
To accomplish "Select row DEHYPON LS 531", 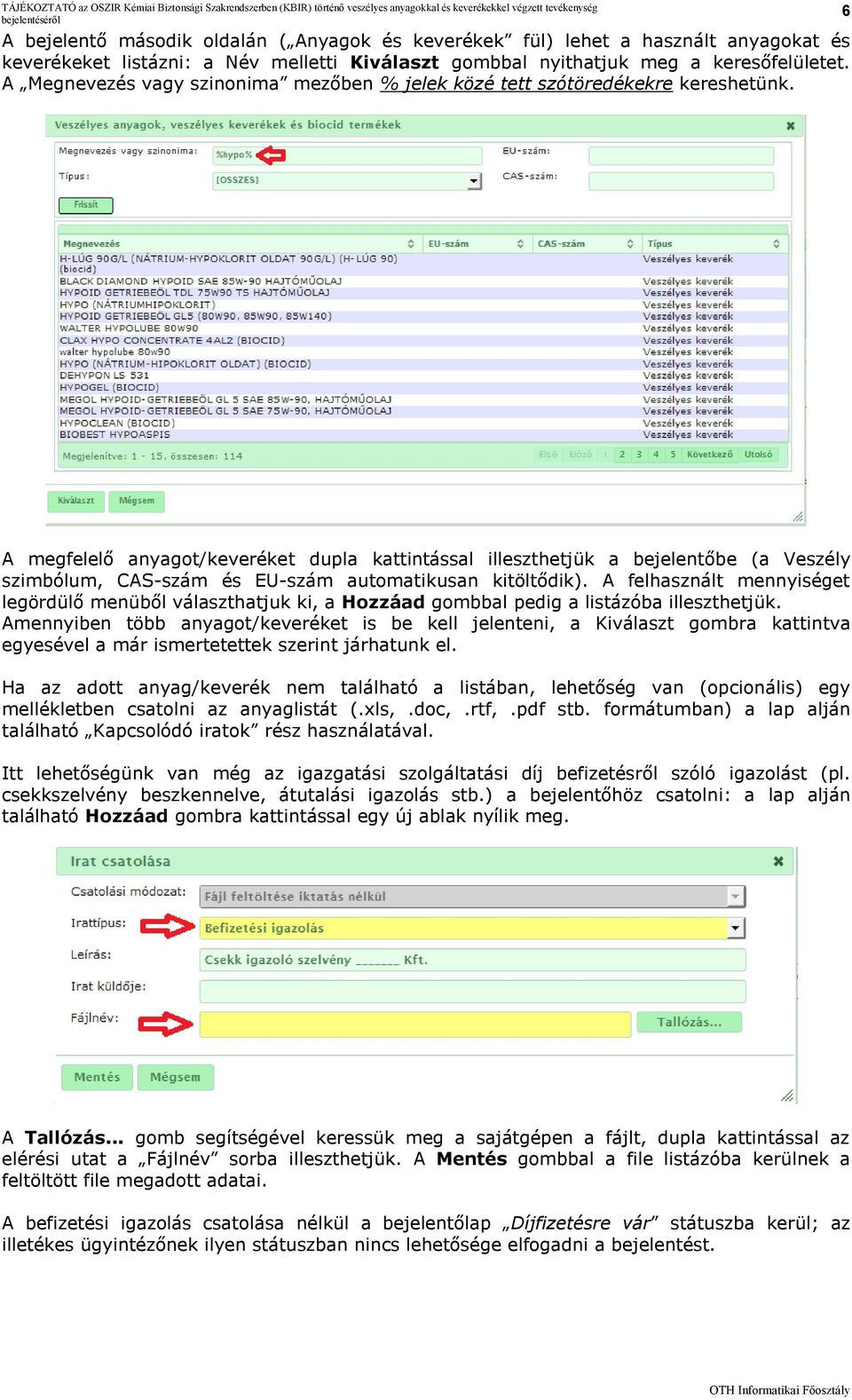I will [423, 376].
